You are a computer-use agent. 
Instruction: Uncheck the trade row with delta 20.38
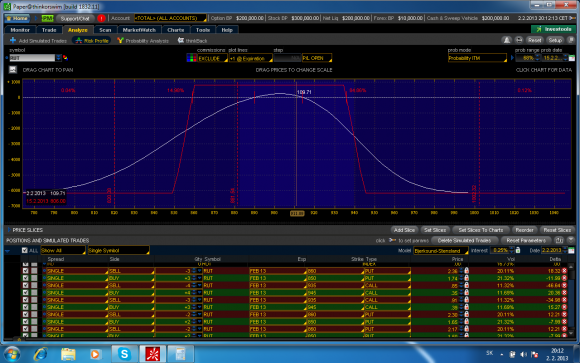coord(25,293)
